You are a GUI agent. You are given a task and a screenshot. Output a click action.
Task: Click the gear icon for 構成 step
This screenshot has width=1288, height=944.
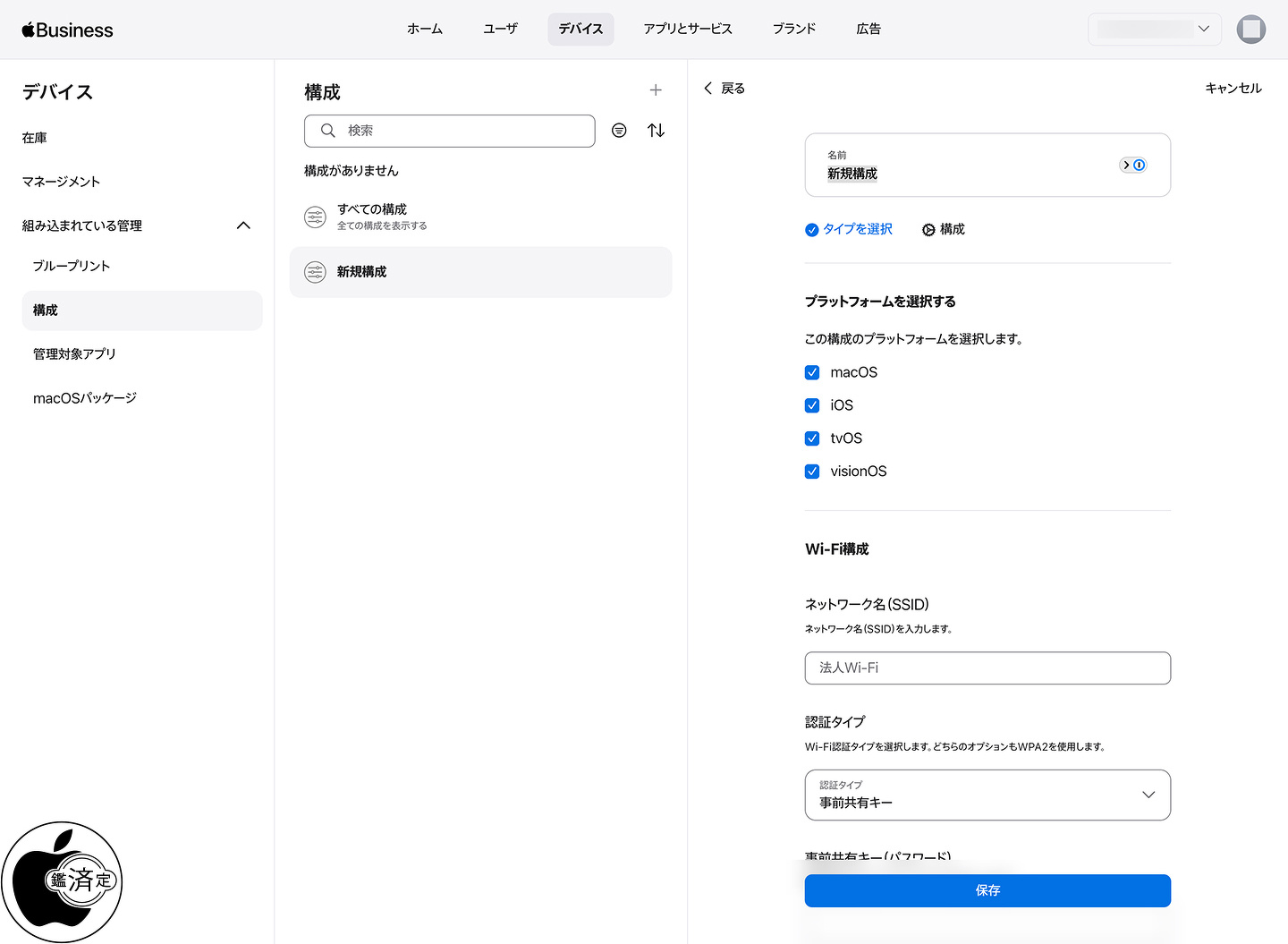point(928,230)
